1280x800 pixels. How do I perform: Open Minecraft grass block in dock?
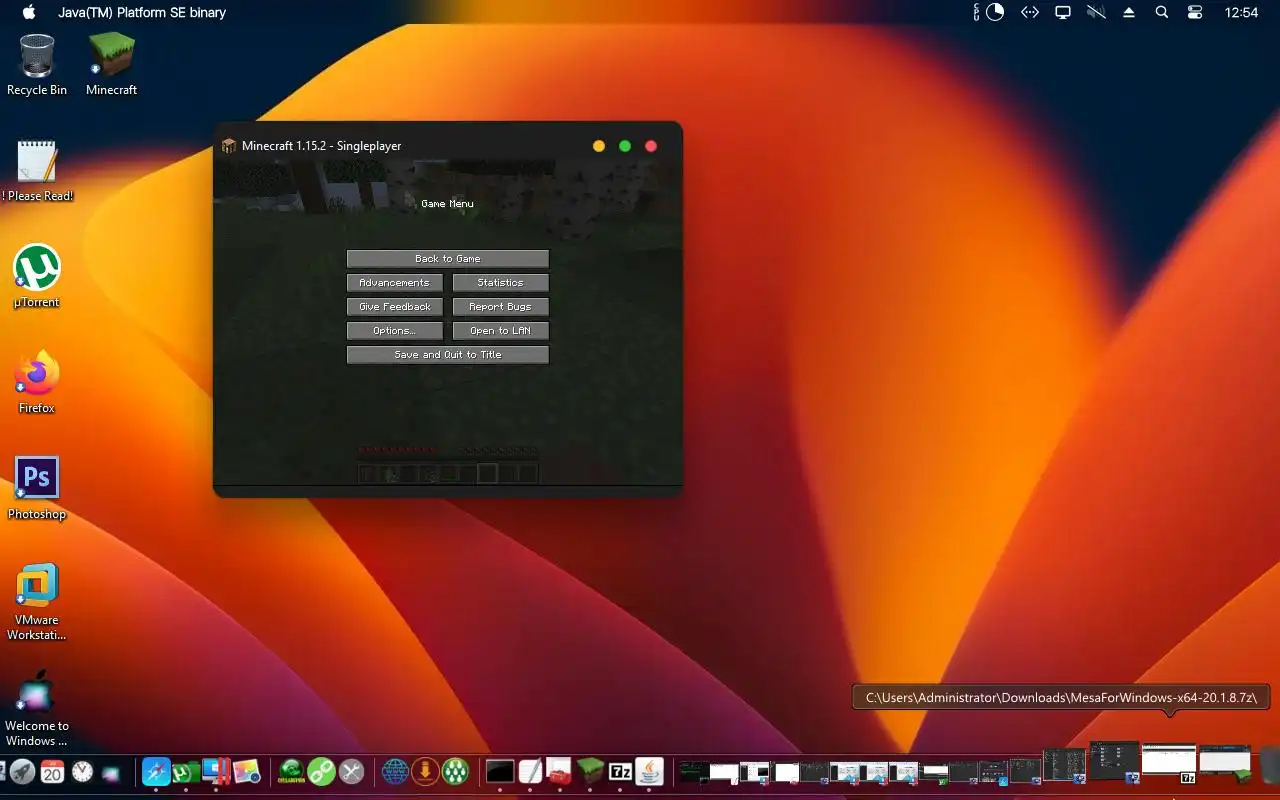[x=590, y=772]
